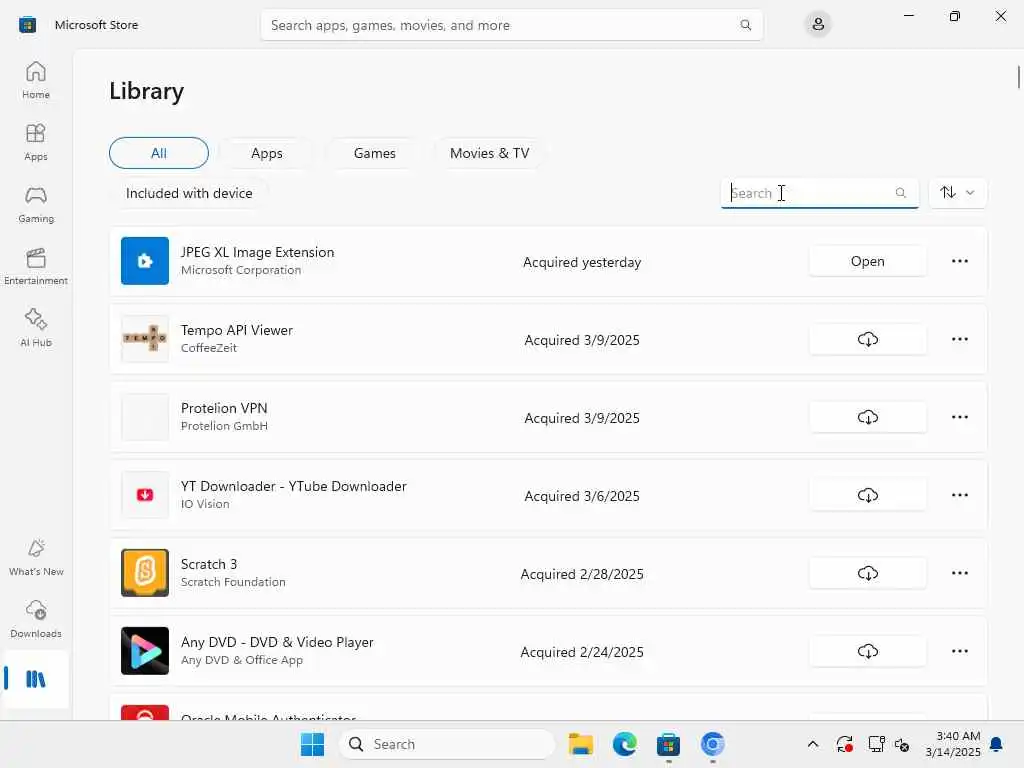Screen dimensions: 1024x768
Task: Click the user profile icon
Action: (x=818, y=25)
